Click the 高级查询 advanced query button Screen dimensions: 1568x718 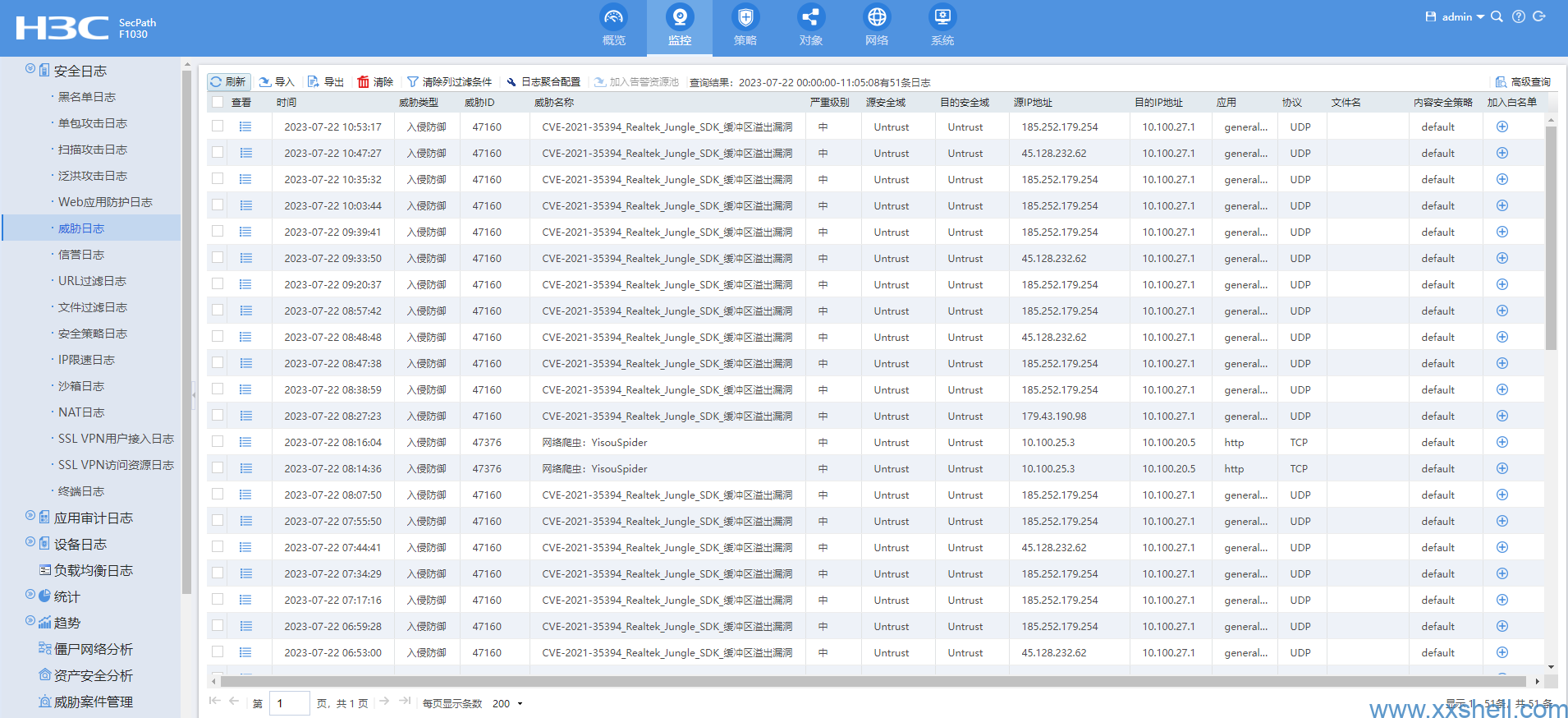click(1523, 81)
